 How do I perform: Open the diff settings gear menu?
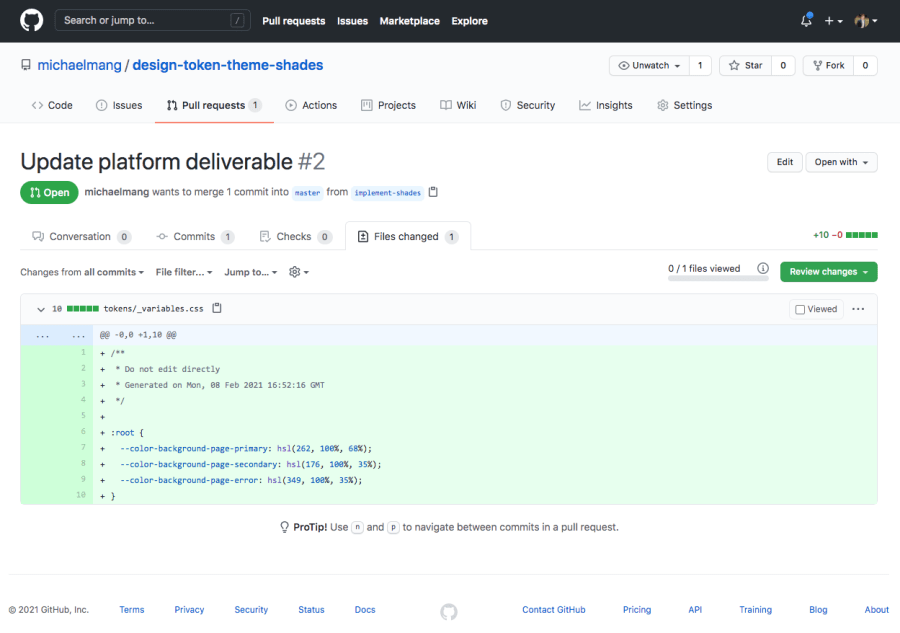click(298, 272)
